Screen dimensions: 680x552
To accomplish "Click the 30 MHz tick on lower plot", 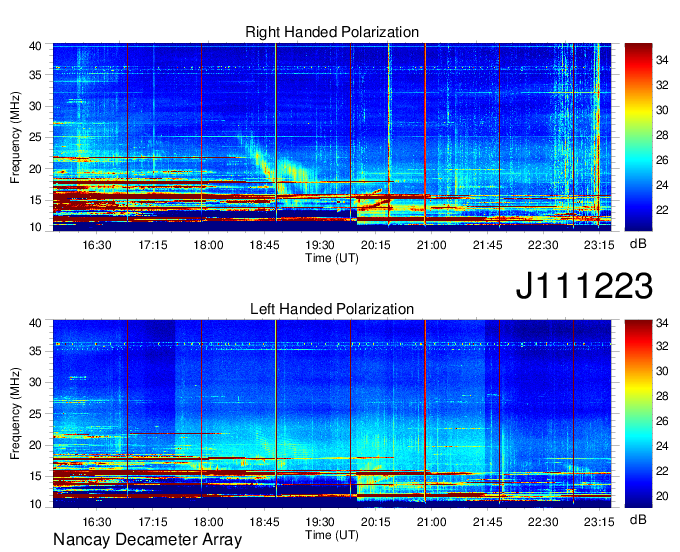I will [x=35, y=382].
